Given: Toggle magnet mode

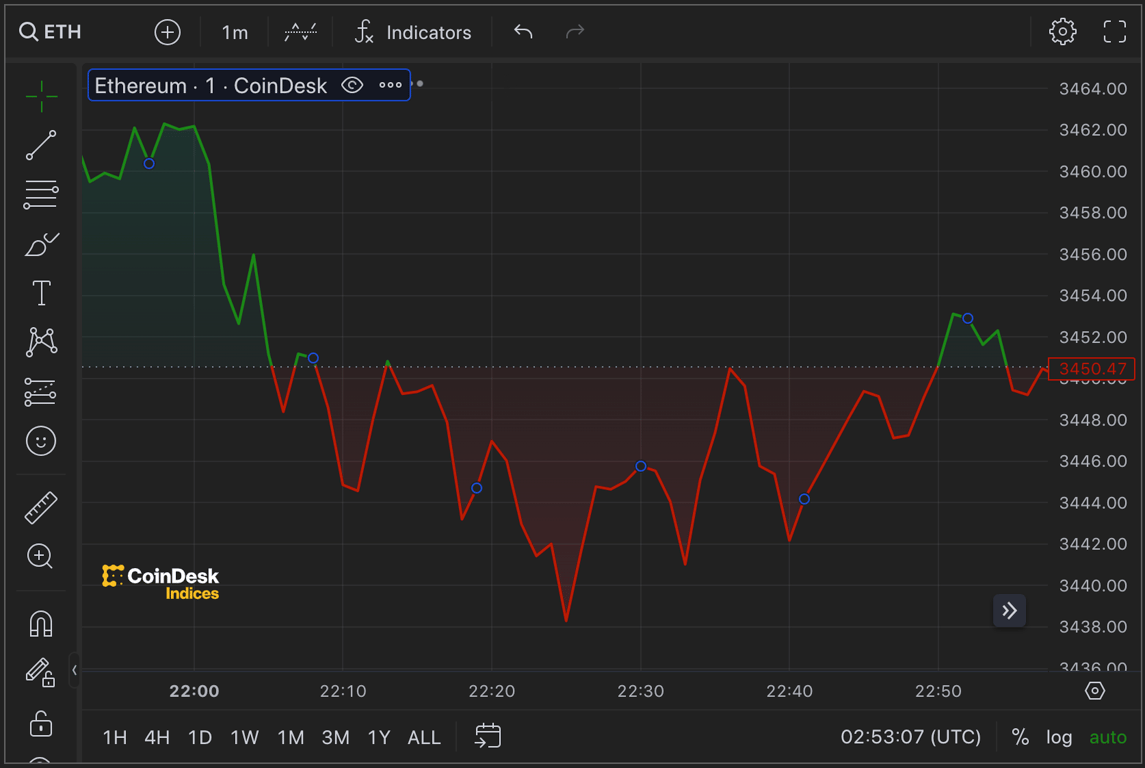Looking at the screenshot, I should tap(41, 624).
